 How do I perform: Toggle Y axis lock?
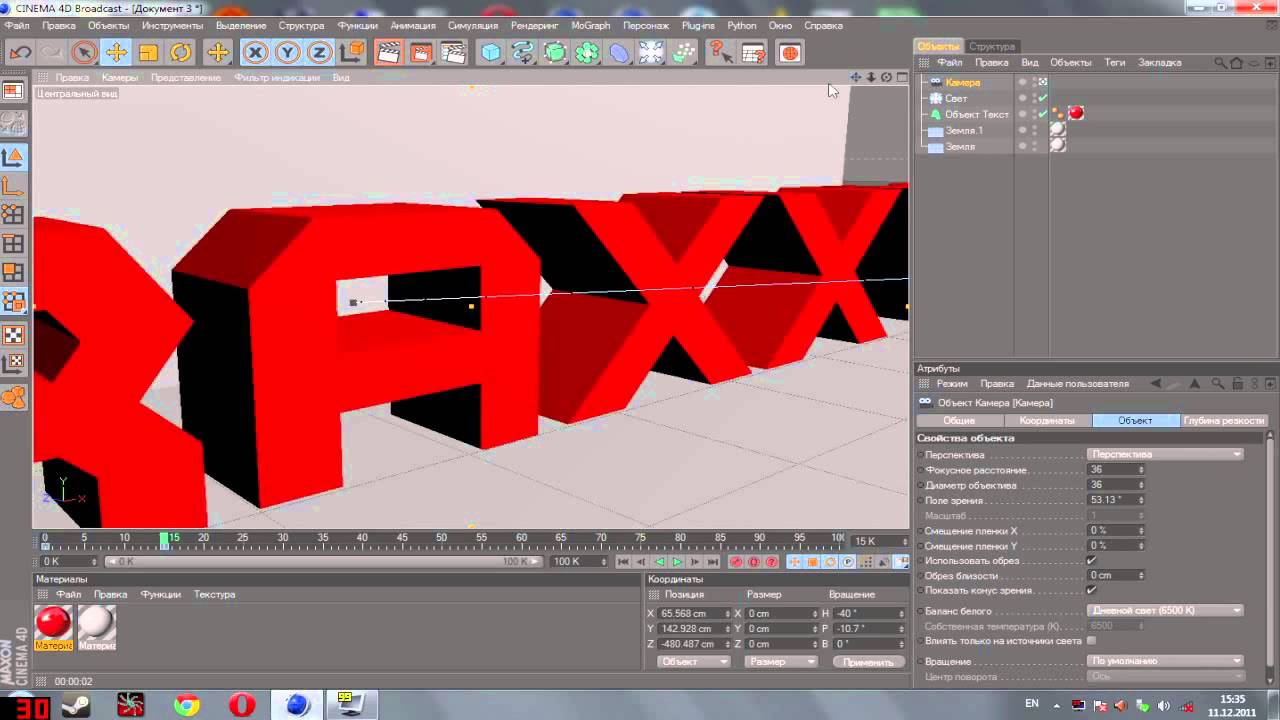pyautogui.click(x=287, y=52)
